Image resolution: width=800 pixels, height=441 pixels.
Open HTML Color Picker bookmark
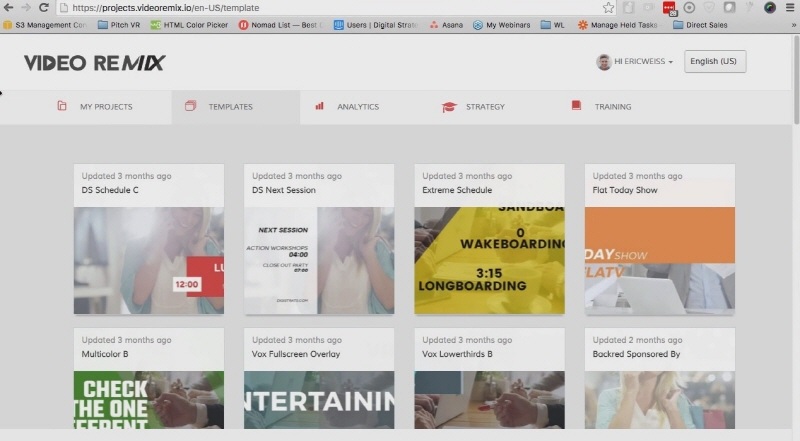[x=189, y=25]
